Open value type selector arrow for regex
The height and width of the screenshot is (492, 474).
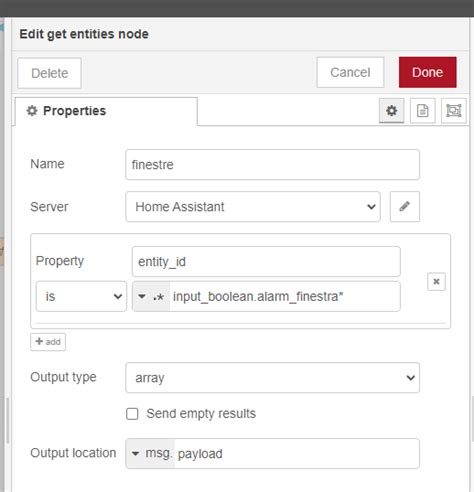pyautogui.click(x=142, y=296)
